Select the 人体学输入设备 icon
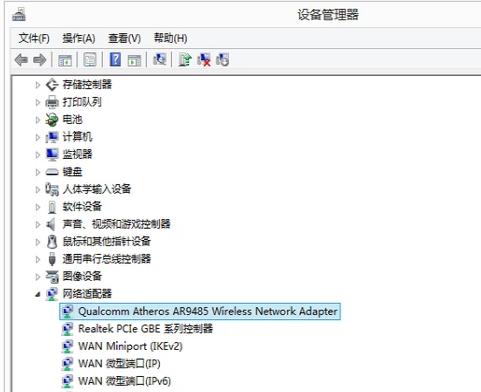The image size is (481, 392). (x=52, y=189)
